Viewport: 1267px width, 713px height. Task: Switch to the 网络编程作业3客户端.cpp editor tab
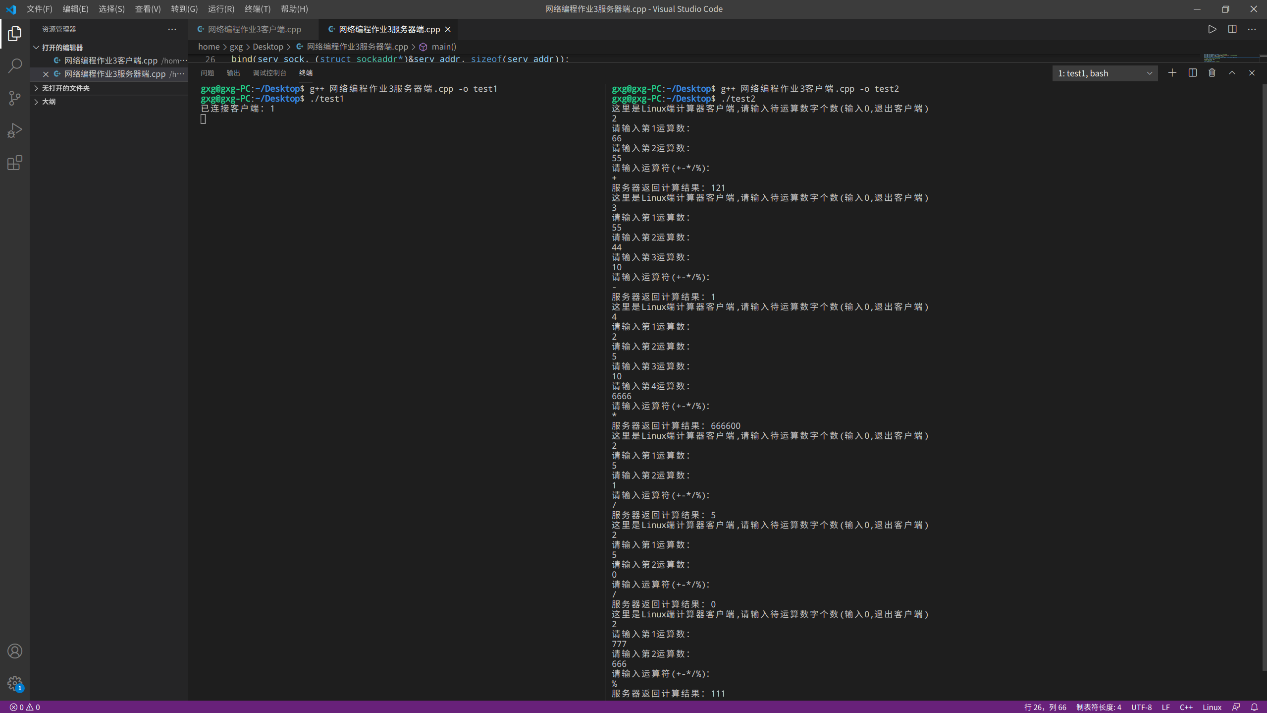tap(254, 30)
